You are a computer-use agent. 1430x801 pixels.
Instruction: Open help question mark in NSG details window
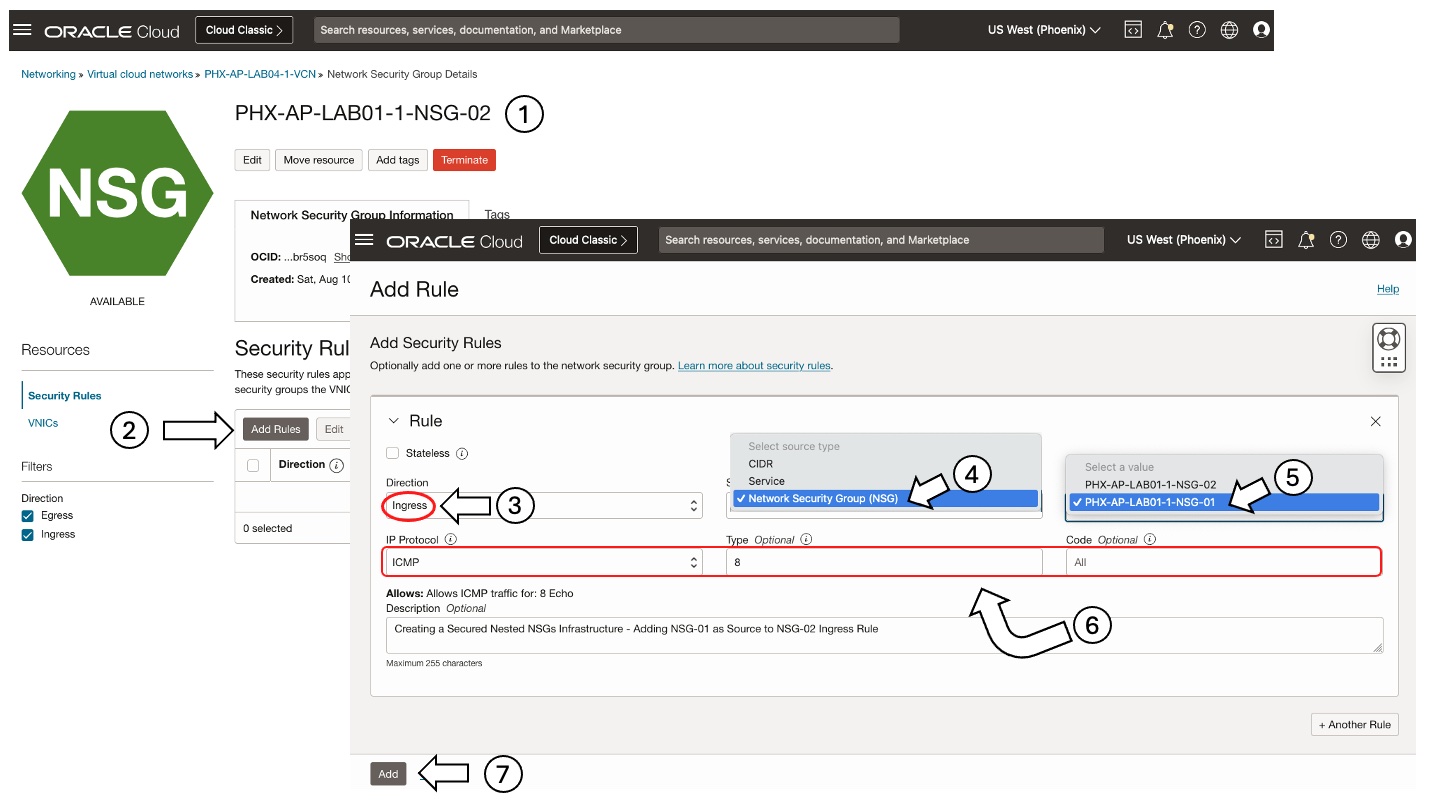[1197, 30]
